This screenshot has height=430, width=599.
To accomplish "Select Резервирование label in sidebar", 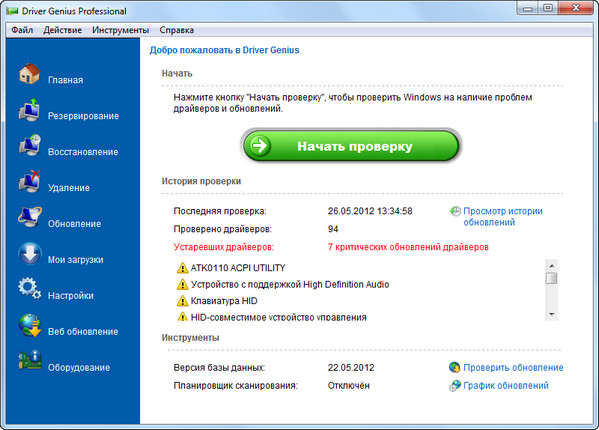I will point(83,116).
